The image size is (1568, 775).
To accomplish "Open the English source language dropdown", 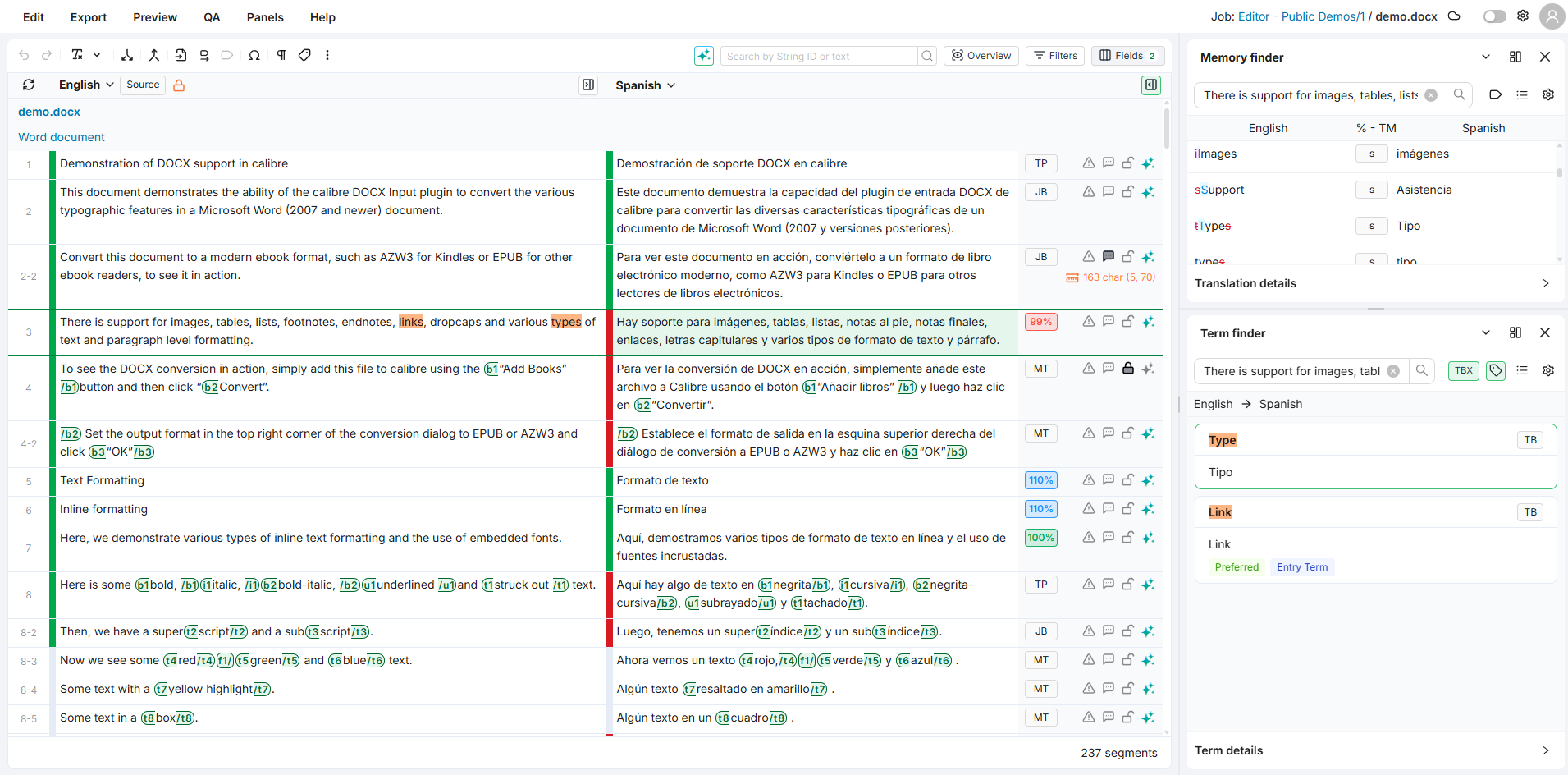I will coord(85,85).
